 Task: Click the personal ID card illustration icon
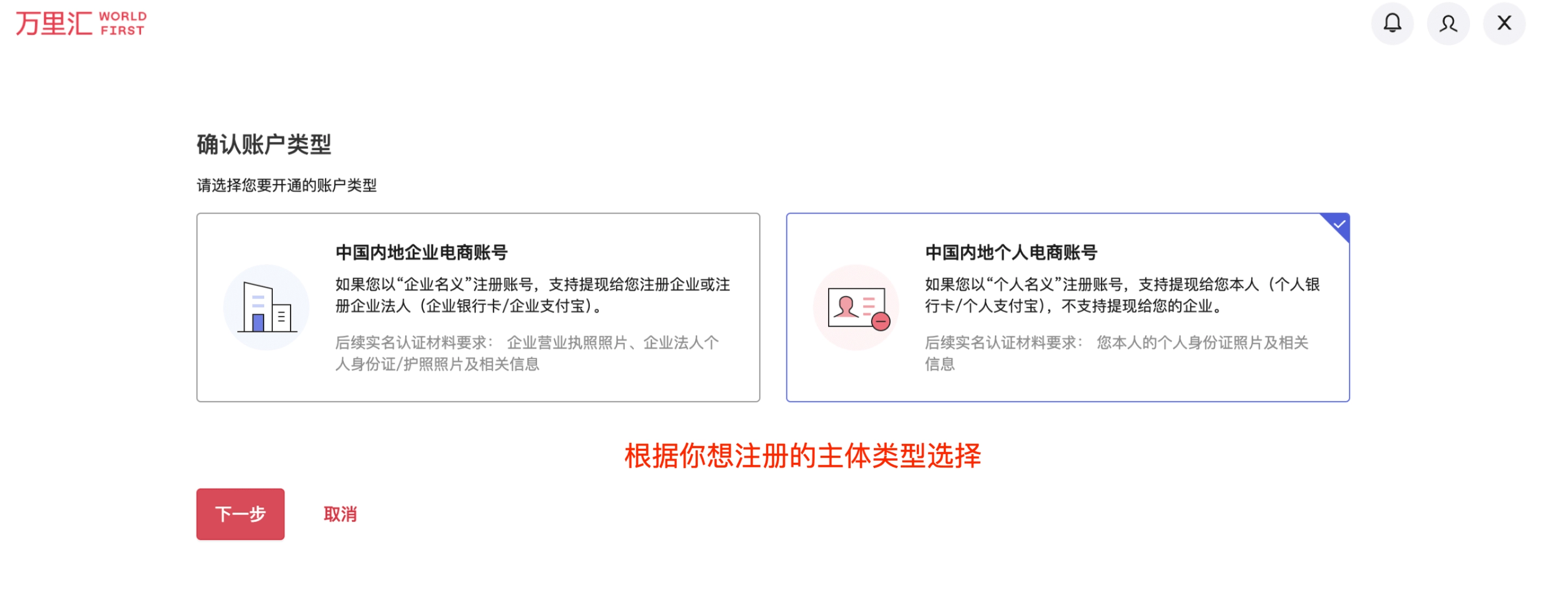pos(856,307)
